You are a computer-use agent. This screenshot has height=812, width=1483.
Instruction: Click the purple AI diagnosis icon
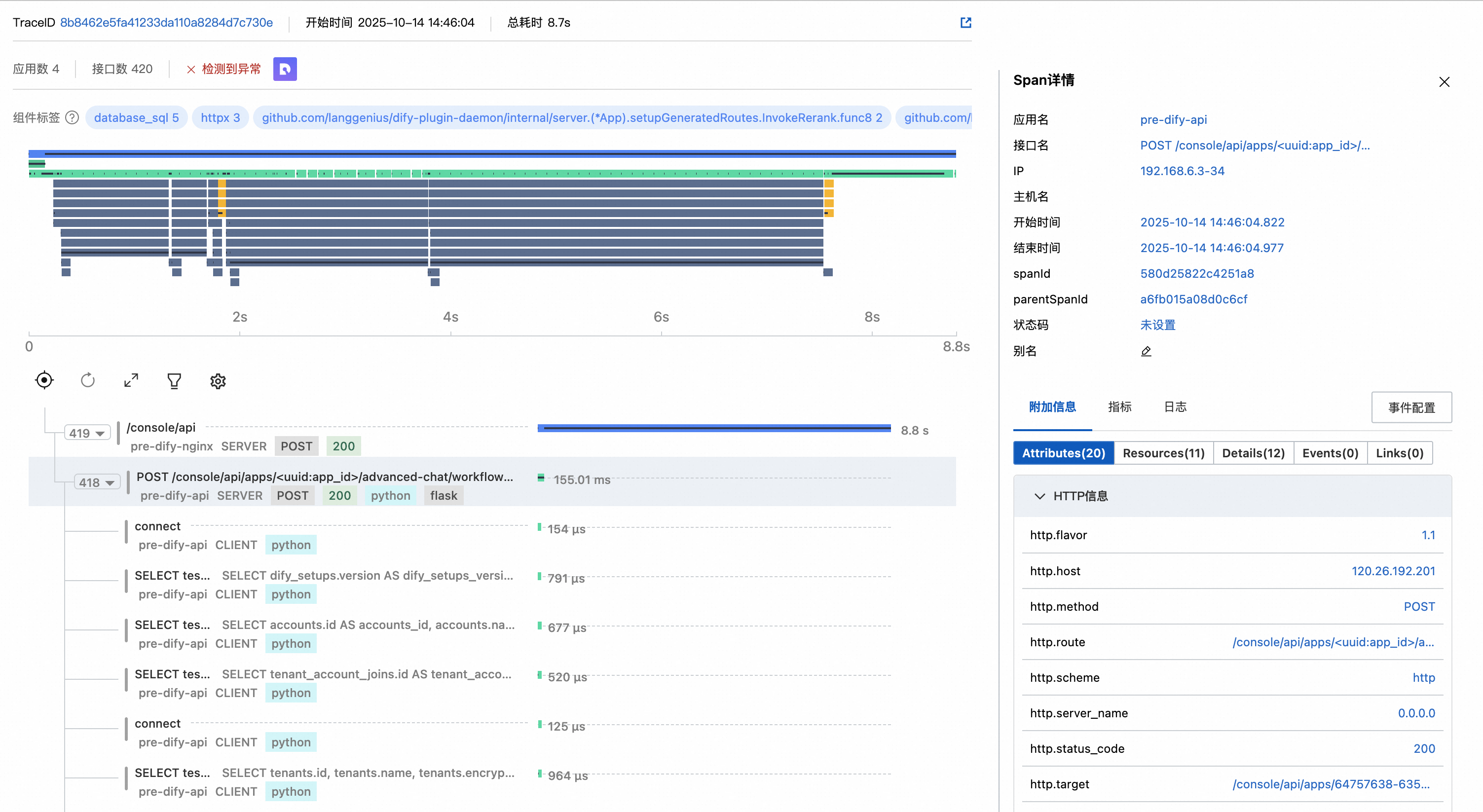click(x=285, y=69)
